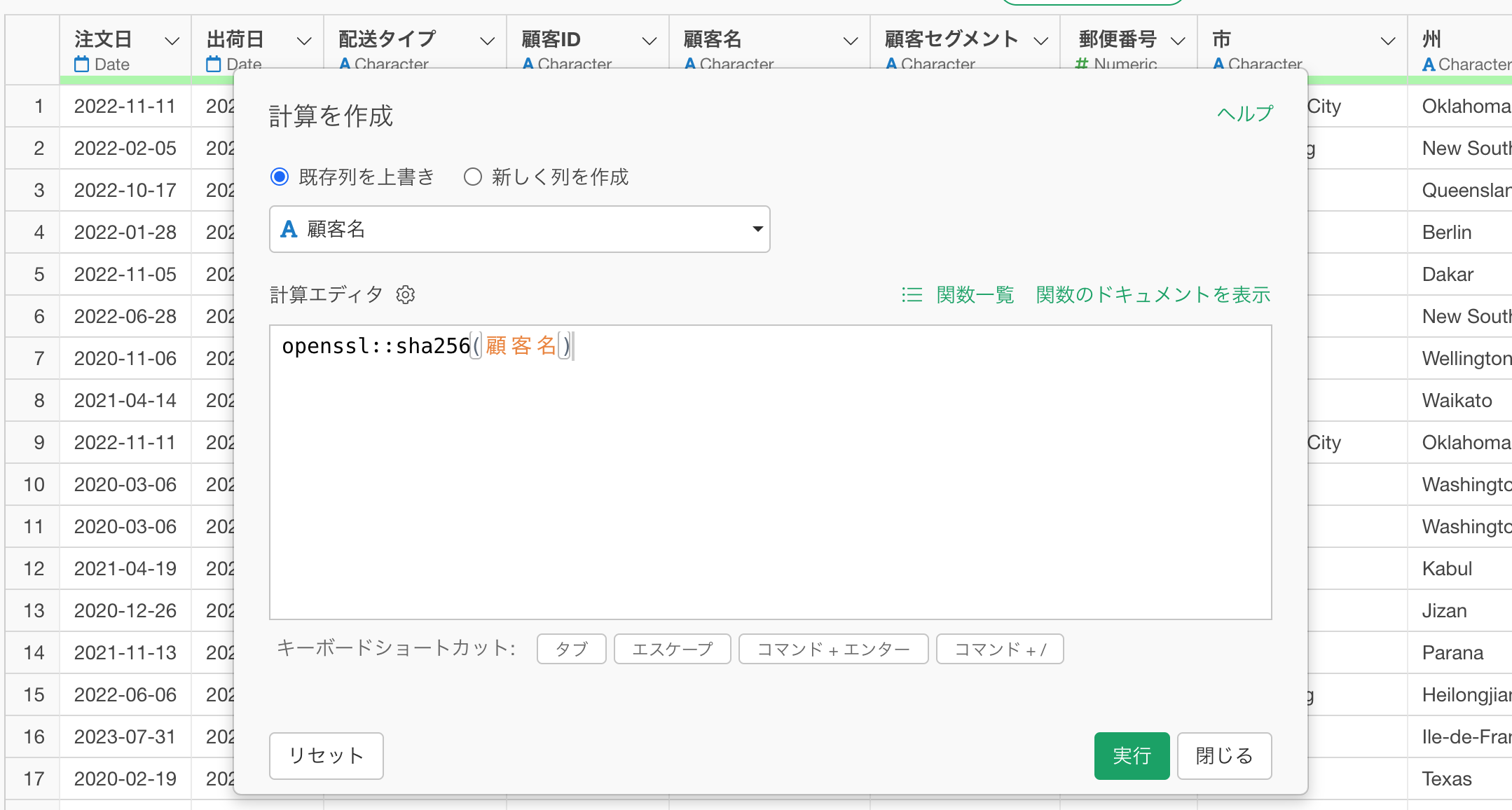Expand 顧客セグメント column header menu
Screen dimensions: 1512x810
tap(1041, 41)
